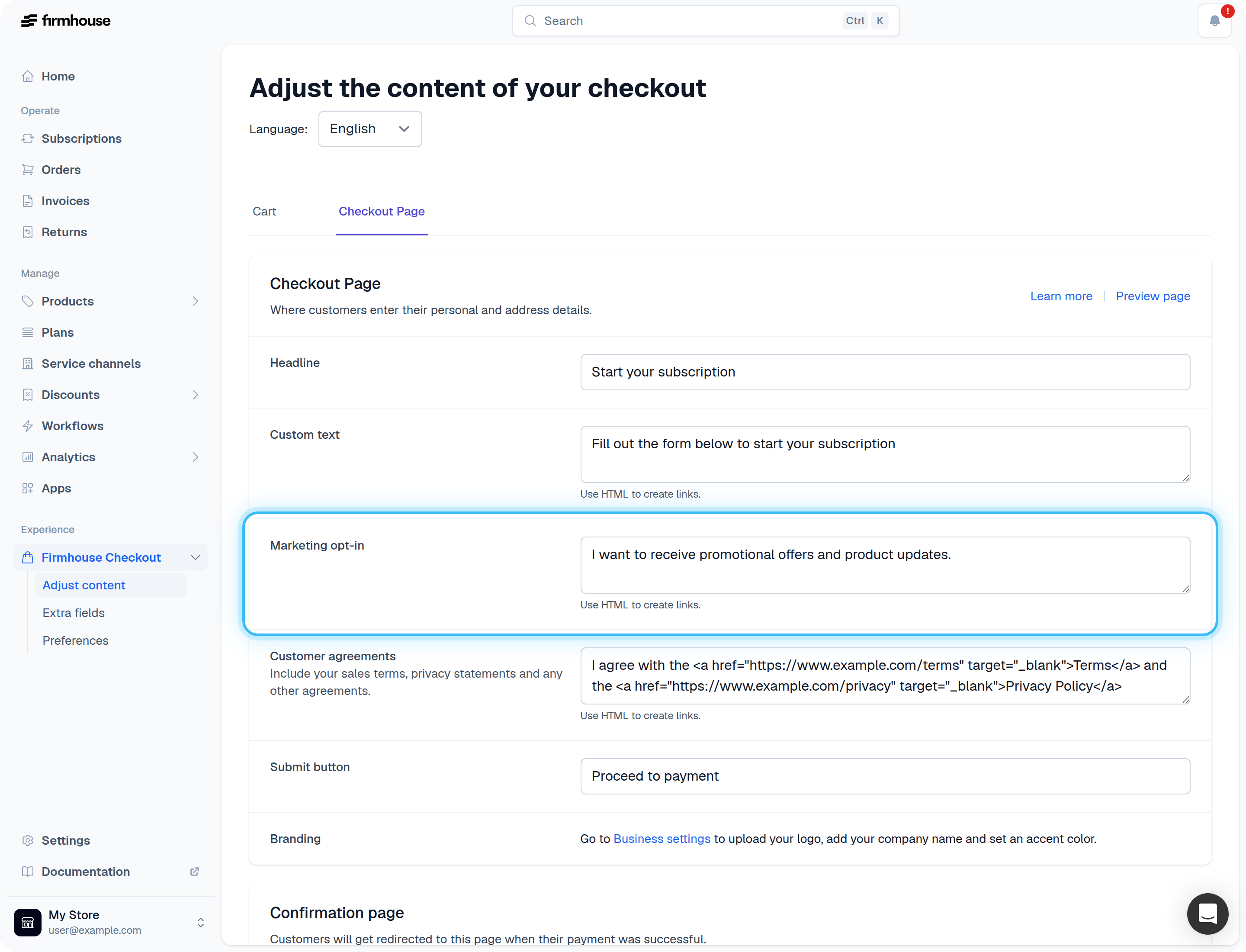The image size is (1246, 952).
Task: Expand the Products submenu chevron
Action: coord(195,301)
